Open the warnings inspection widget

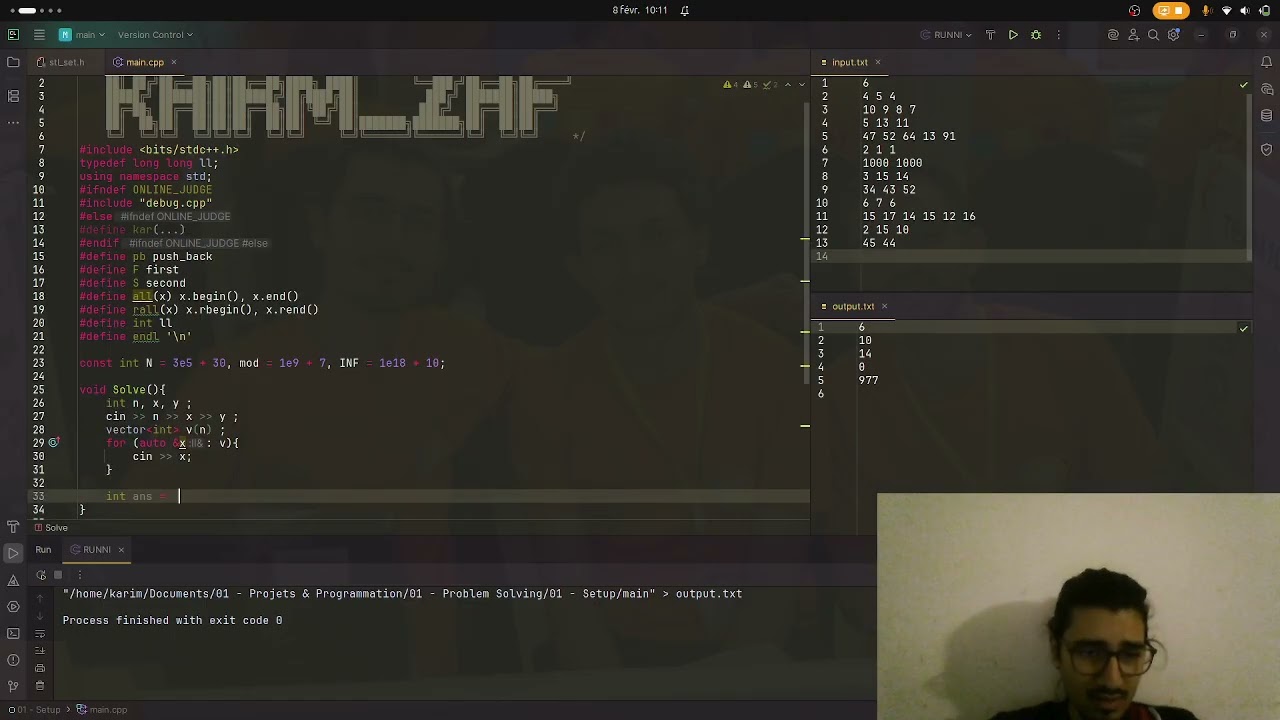(x=749, y=85)
